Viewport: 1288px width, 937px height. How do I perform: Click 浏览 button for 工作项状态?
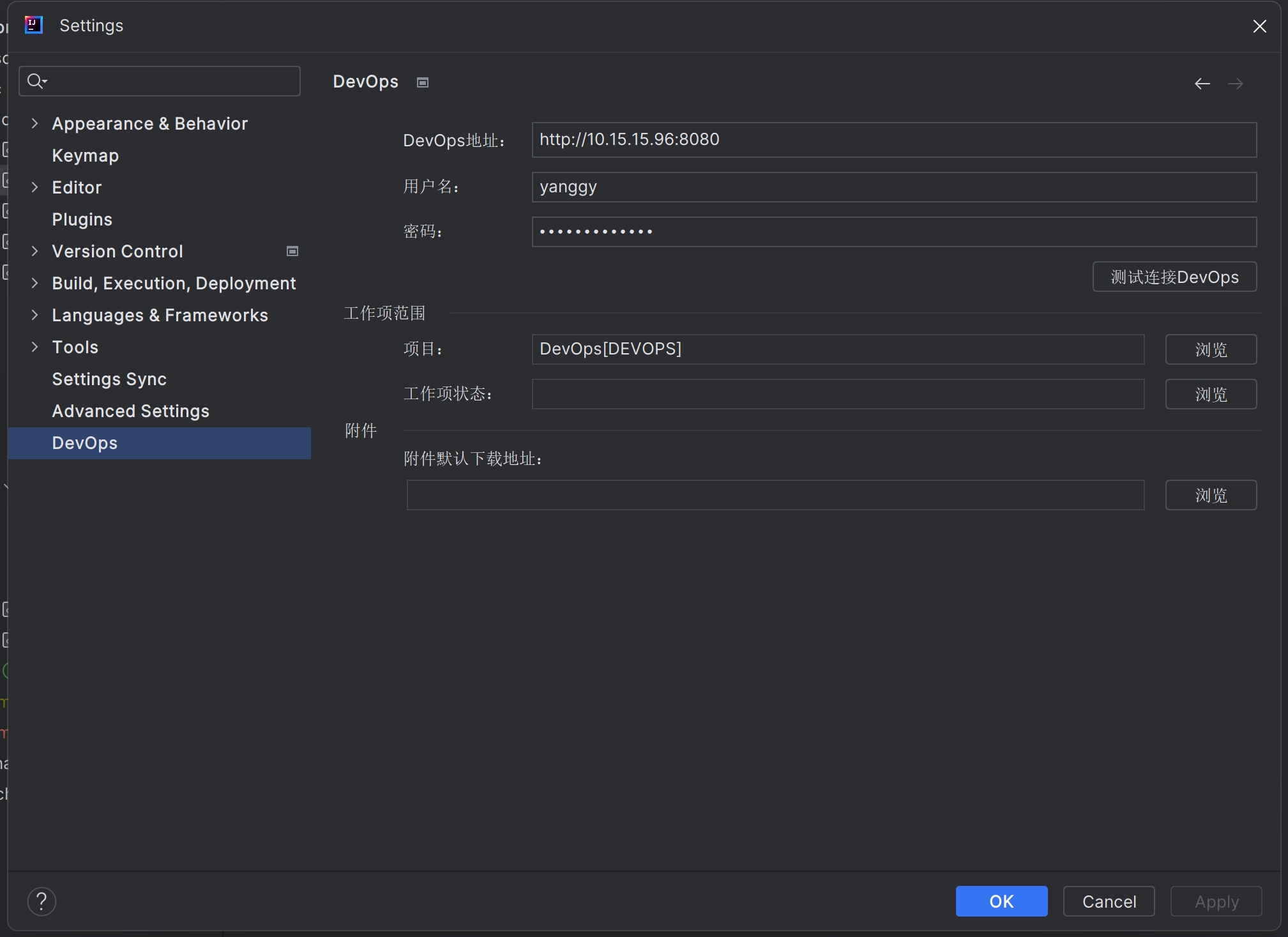pos(1210,394)
